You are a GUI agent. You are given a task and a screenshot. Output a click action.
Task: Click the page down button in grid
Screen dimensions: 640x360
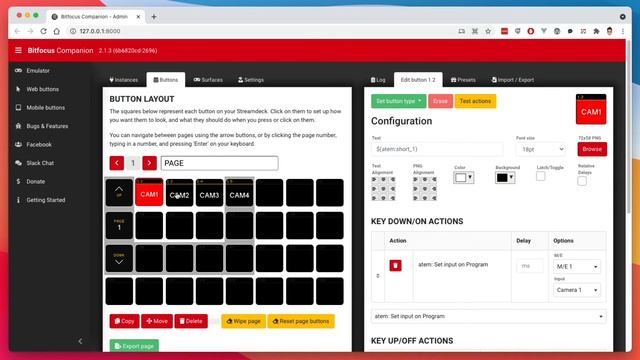119,258
